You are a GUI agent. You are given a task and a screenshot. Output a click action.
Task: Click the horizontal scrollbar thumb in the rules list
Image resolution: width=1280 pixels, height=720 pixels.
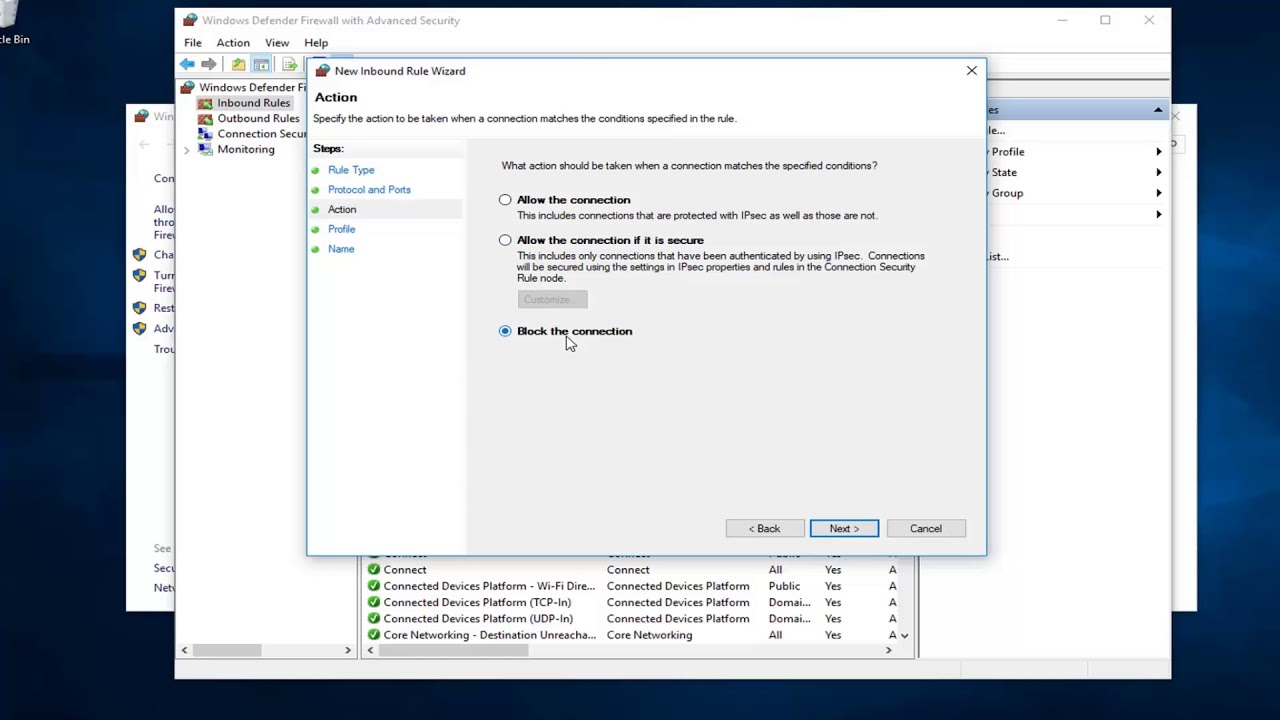(453, 650)
